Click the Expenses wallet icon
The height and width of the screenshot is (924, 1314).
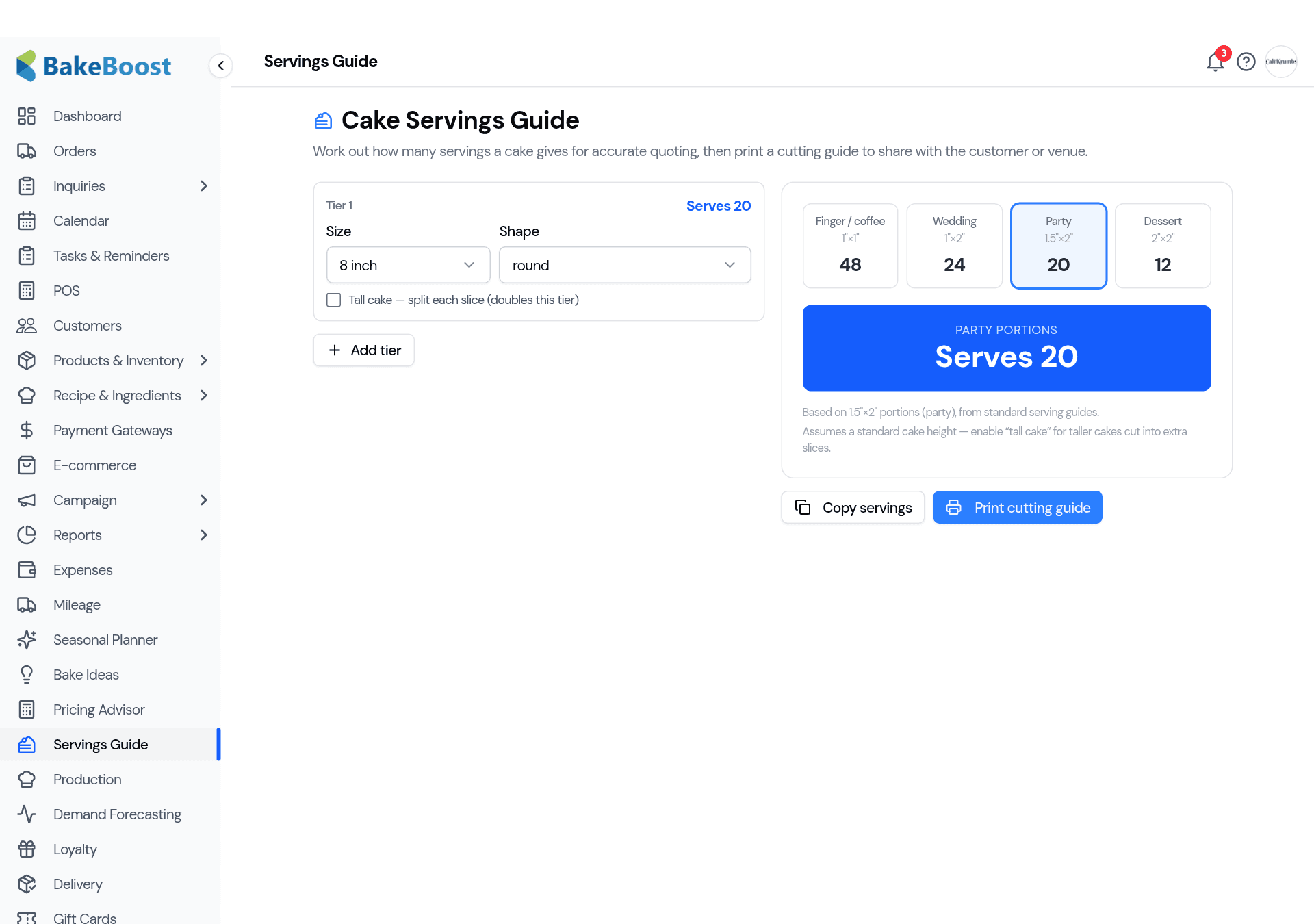click(27, 570)
